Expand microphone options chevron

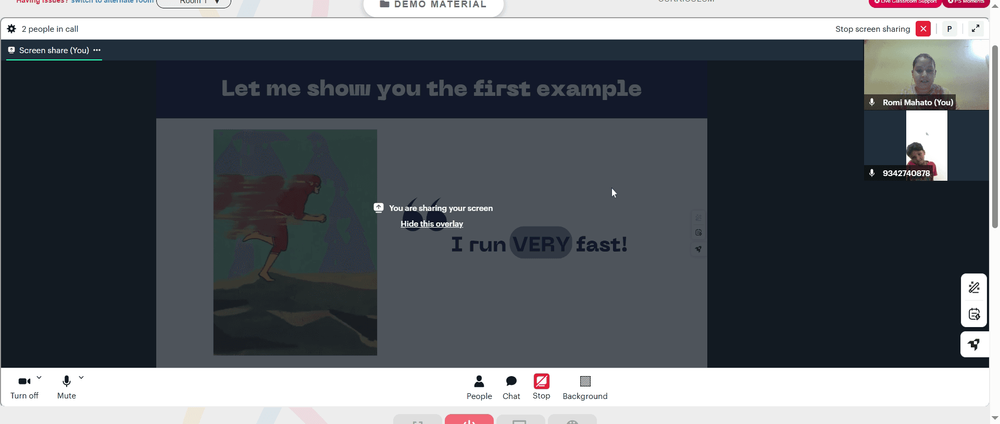[x=81, y=377]
